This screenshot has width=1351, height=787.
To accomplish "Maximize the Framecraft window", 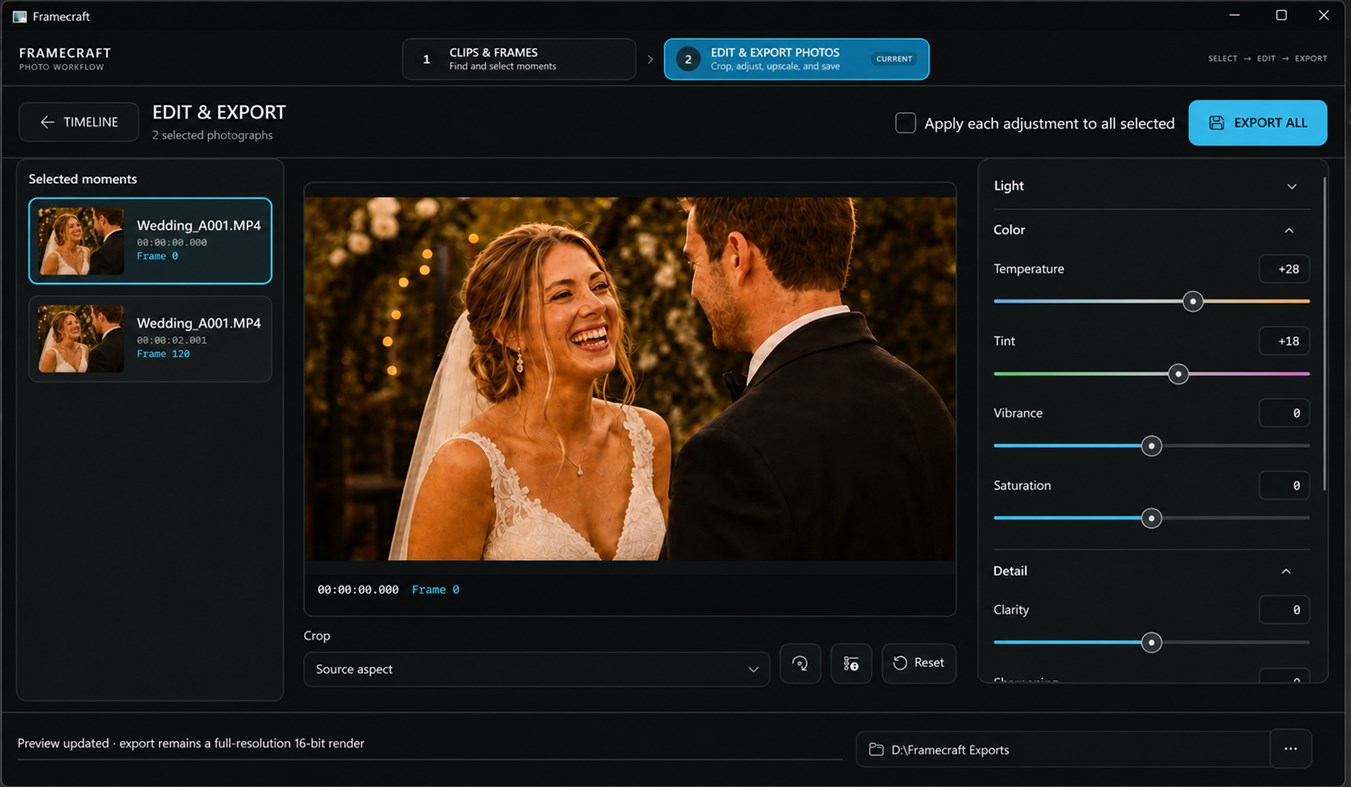I will [1281, 15].
